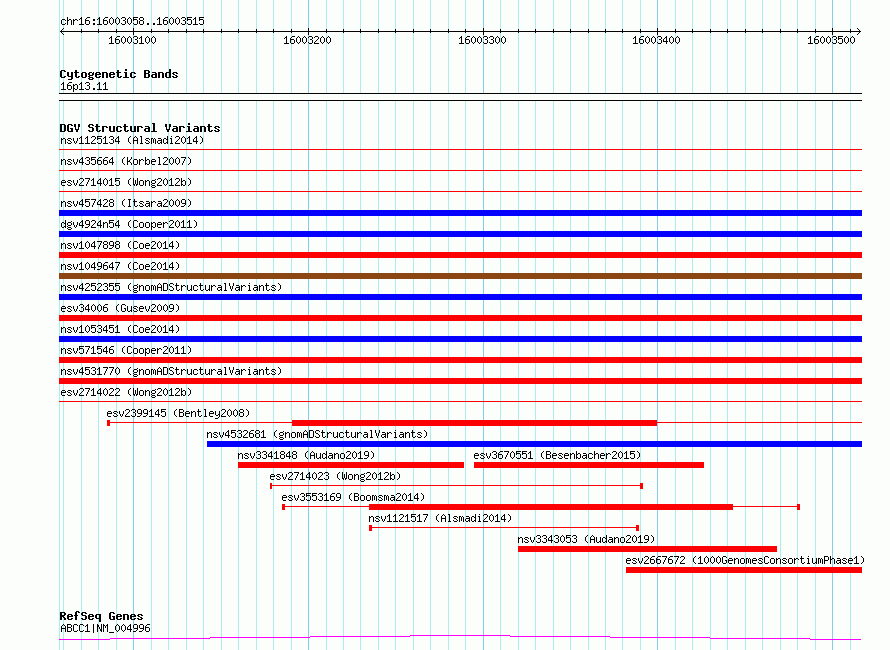Click the thin red line under nsv435664

click(460, 171)
